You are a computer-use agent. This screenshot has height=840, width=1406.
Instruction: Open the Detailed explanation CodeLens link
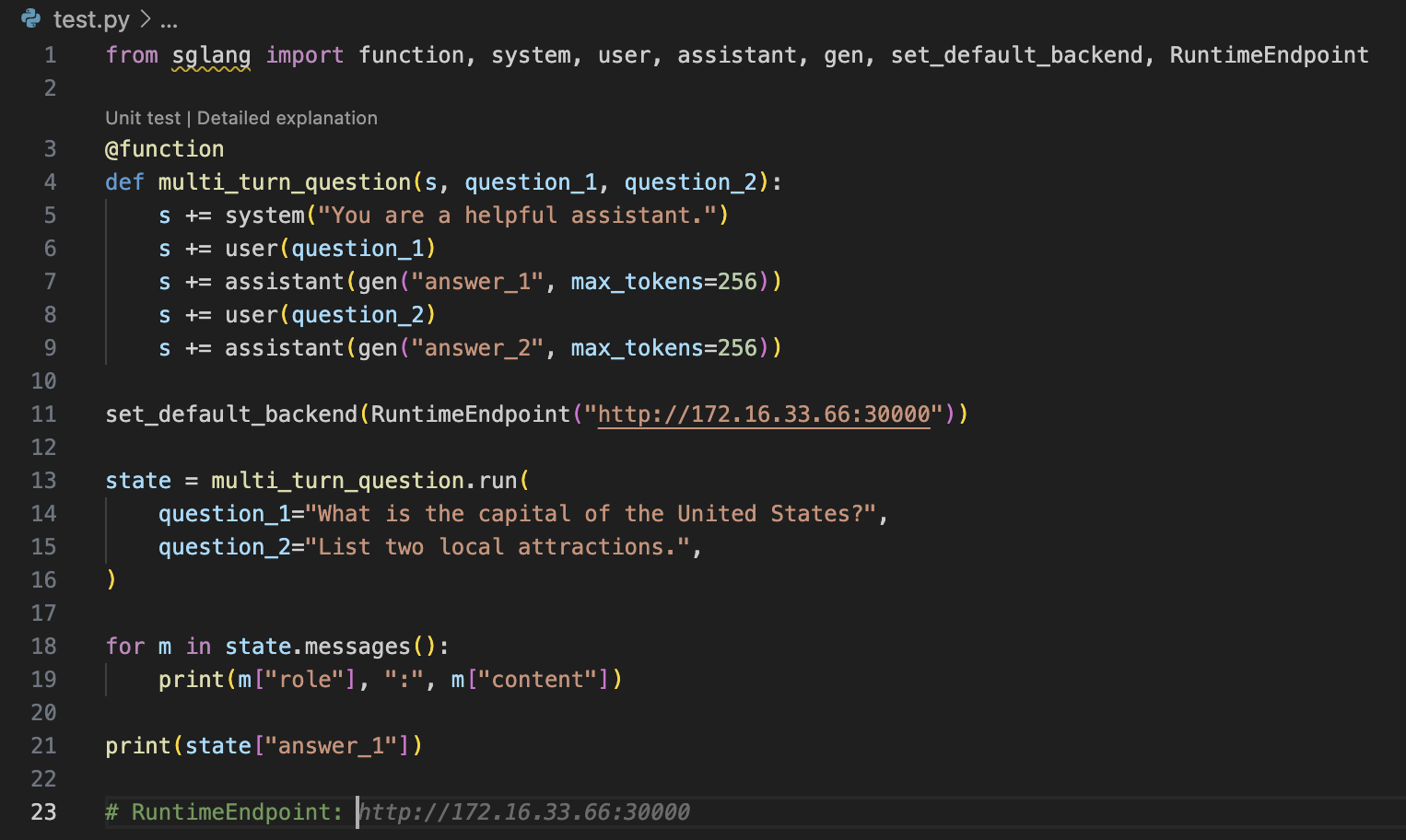click(287, 118)
